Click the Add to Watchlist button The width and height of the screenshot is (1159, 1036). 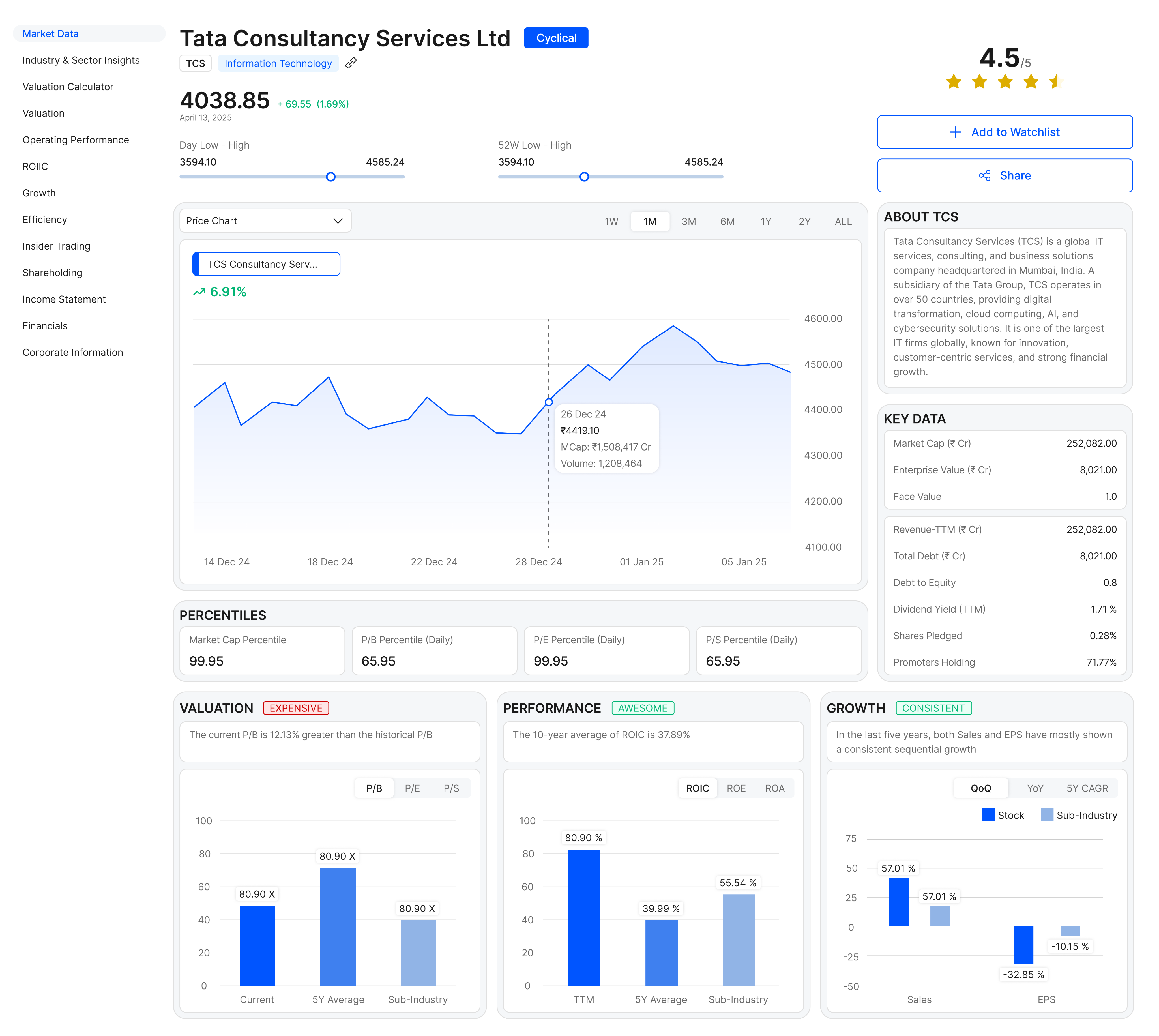pos(1004,132)
